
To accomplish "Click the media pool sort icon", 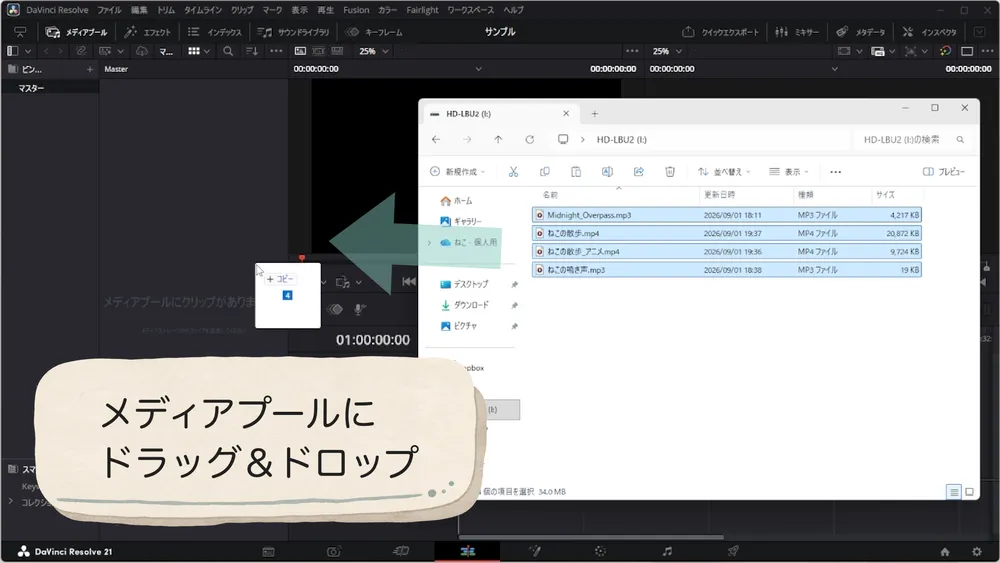I will coord(252,51).
